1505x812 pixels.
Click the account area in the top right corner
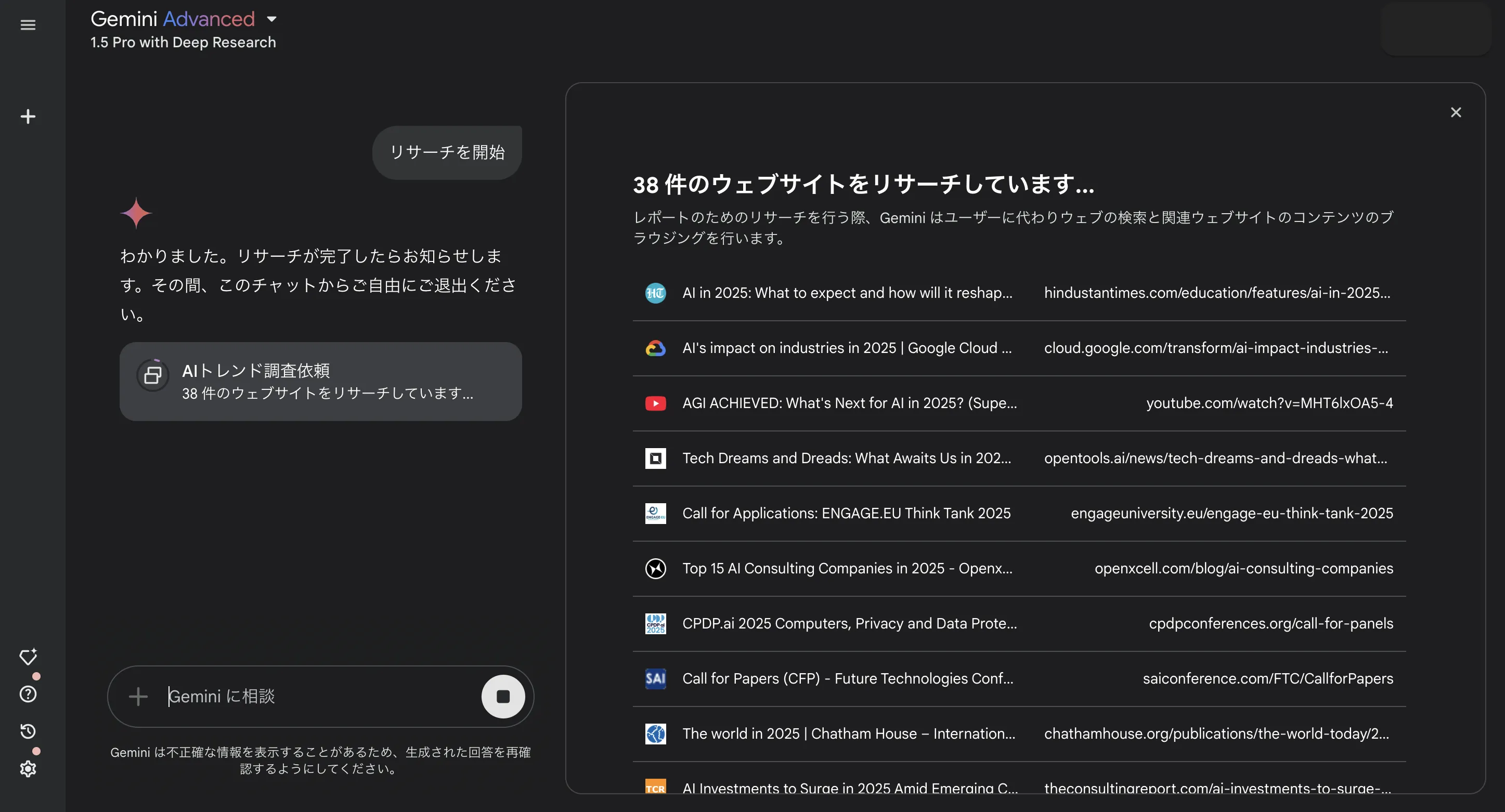coord(1435,28)
